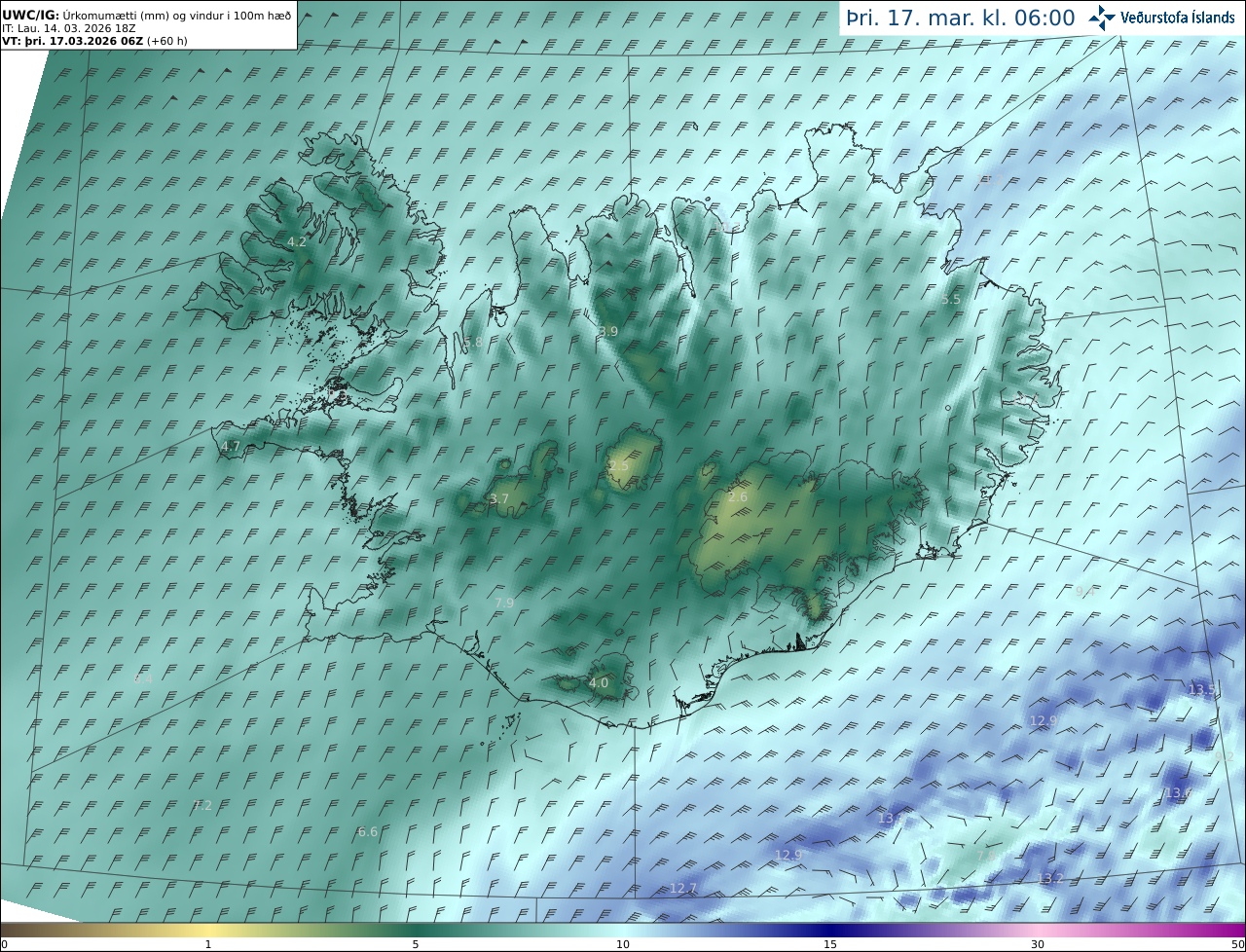Screen dimensions: 1246x952
Task: Pick the dark green band above tick 5
Action: (416, 930)
